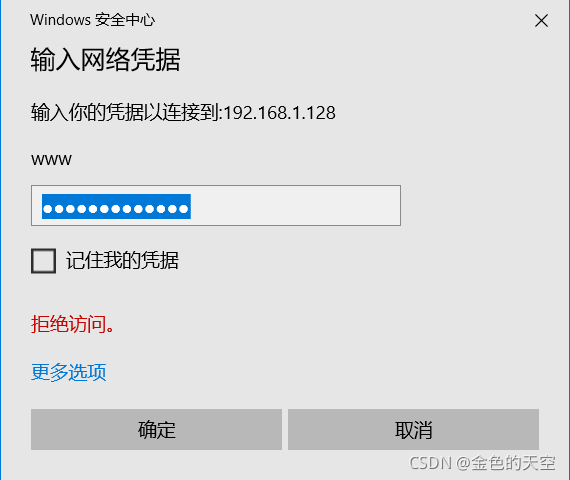Focus the password input field
This screenshot has height=480, width=570.
pyautogui.click(x=216, y=205)
